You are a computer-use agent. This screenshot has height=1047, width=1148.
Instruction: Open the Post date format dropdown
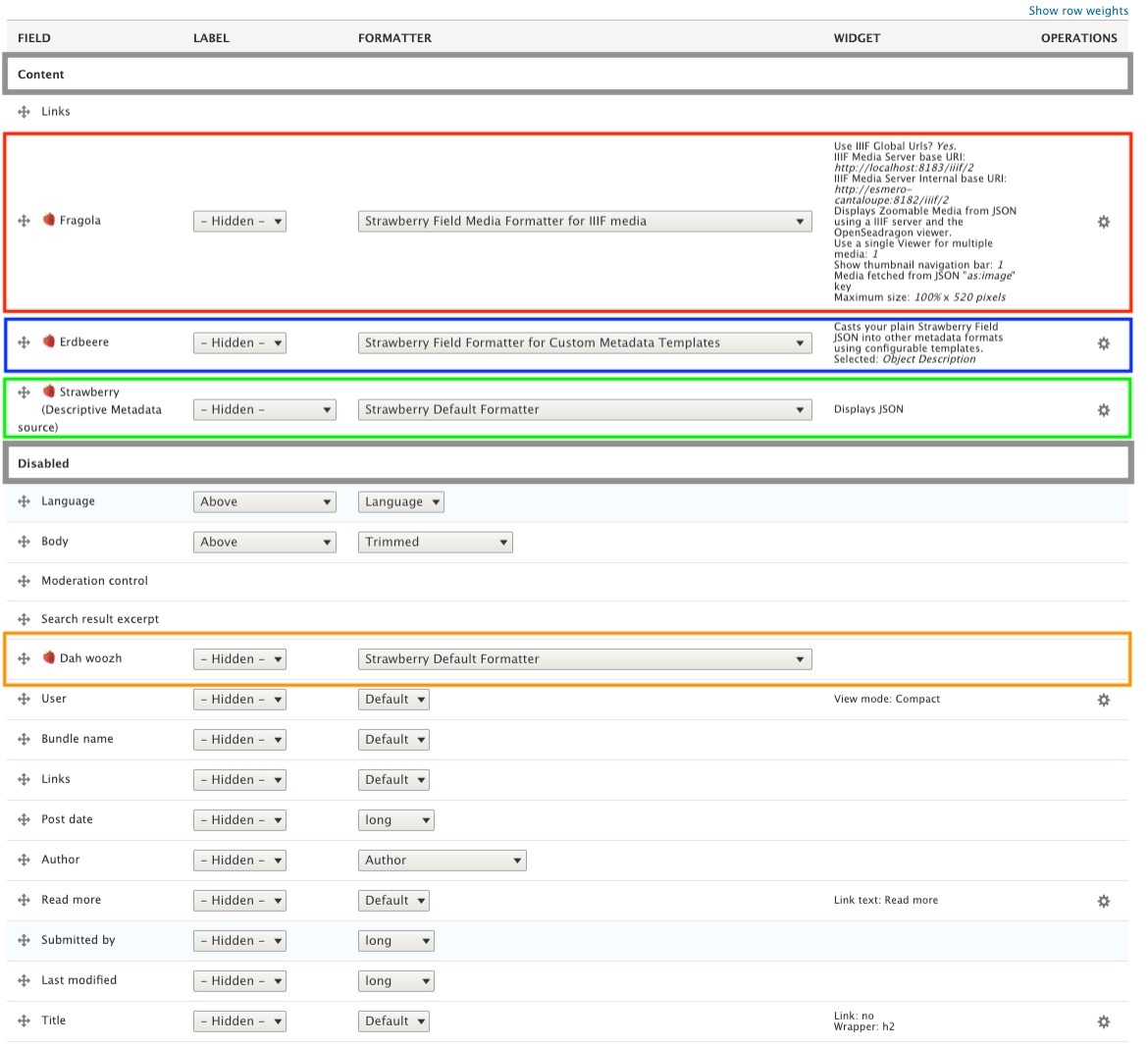[x=395, y=820]
